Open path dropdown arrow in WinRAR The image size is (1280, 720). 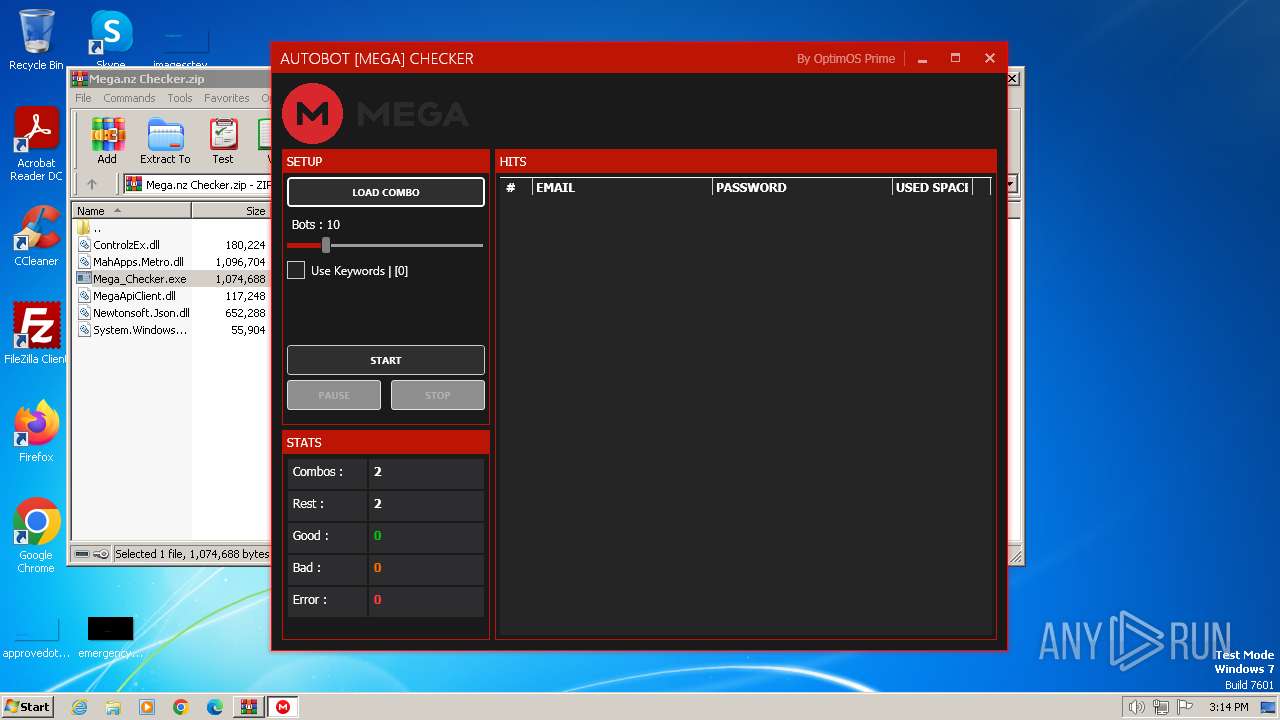[1011, 184]
